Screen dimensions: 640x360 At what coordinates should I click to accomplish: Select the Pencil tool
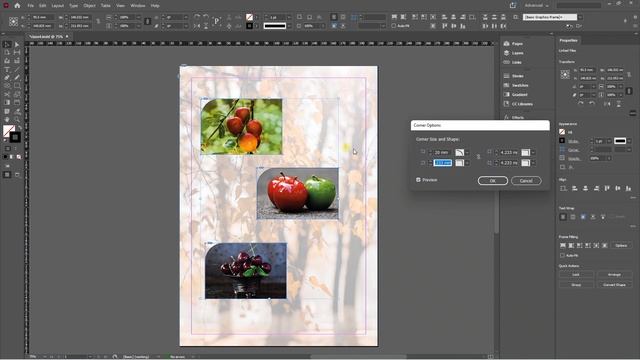17,78
